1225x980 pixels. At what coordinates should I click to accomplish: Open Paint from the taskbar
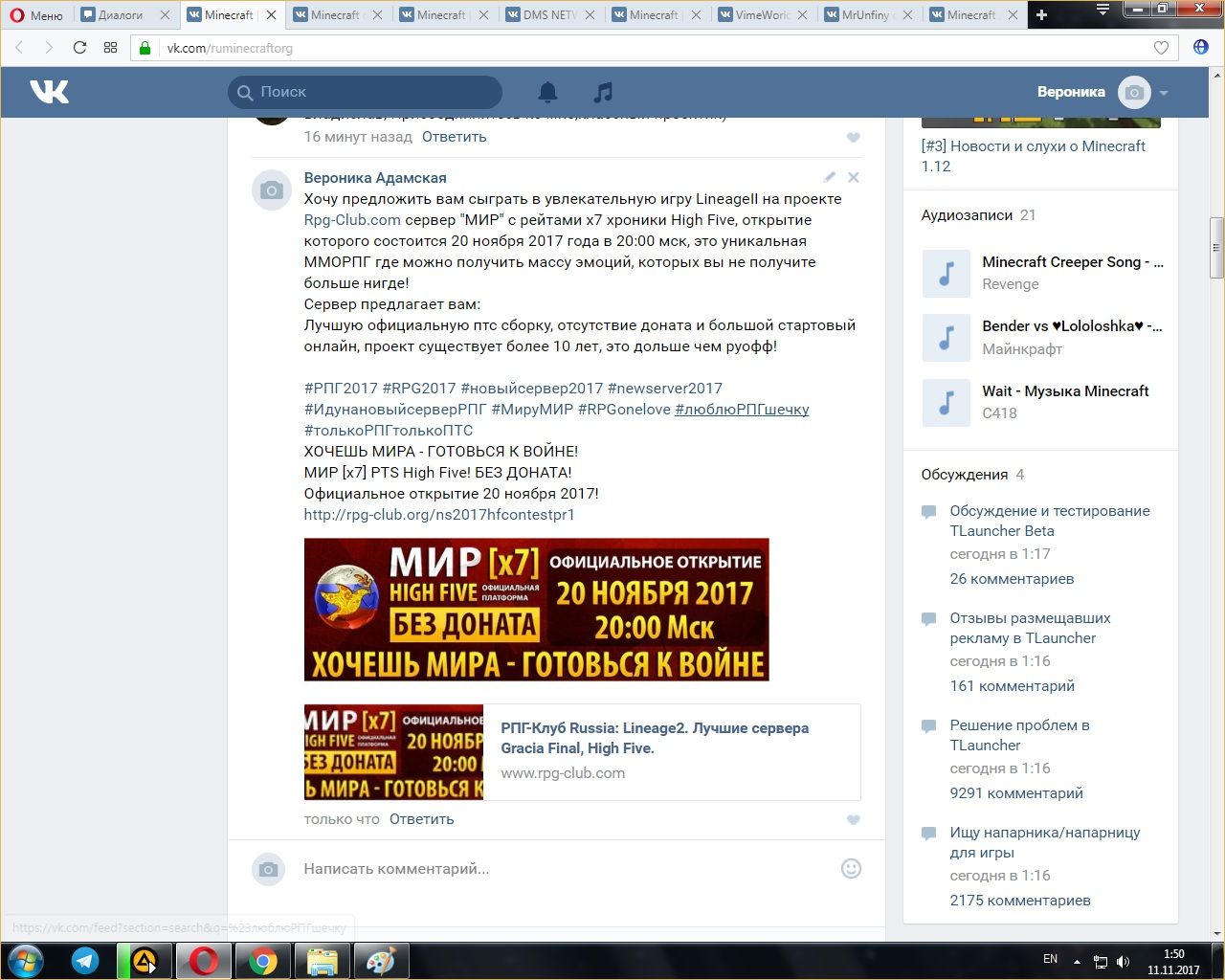pyautogui.click(x=381, y=961)
